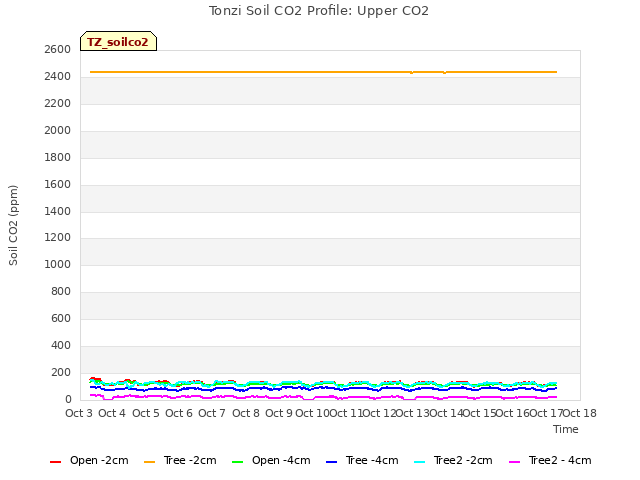Click the '2200' y-axis tick label
This screenshot has height=480, width=640.
58,104
